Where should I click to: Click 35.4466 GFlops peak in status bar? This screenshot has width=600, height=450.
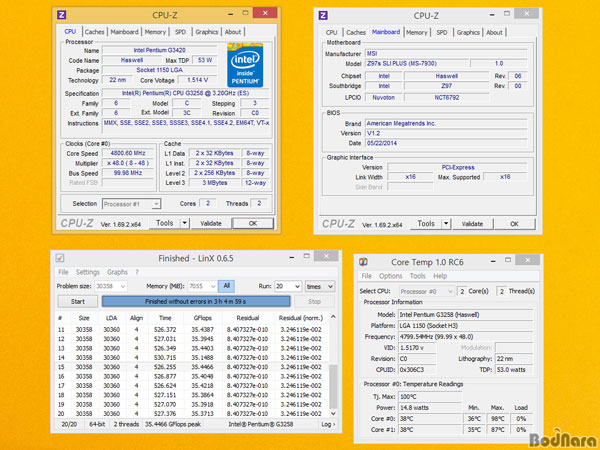pos(173,424)
